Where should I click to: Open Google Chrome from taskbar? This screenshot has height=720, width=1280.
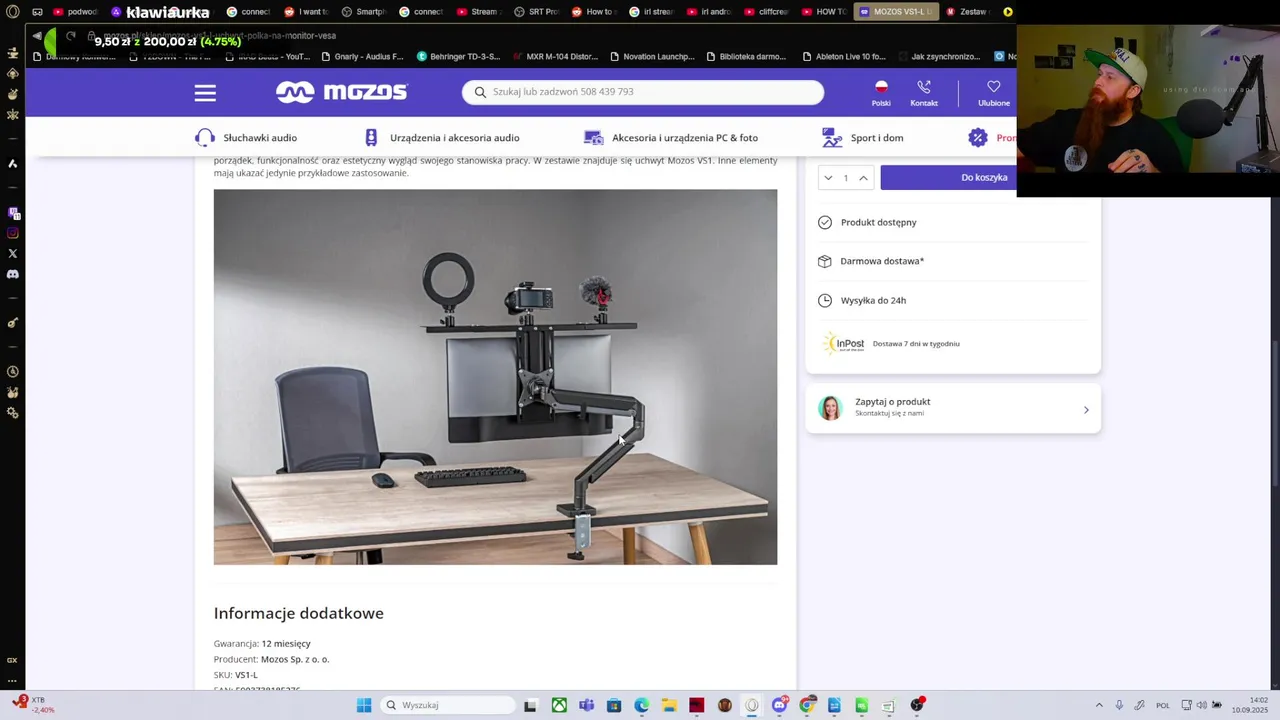click(807, 705)
